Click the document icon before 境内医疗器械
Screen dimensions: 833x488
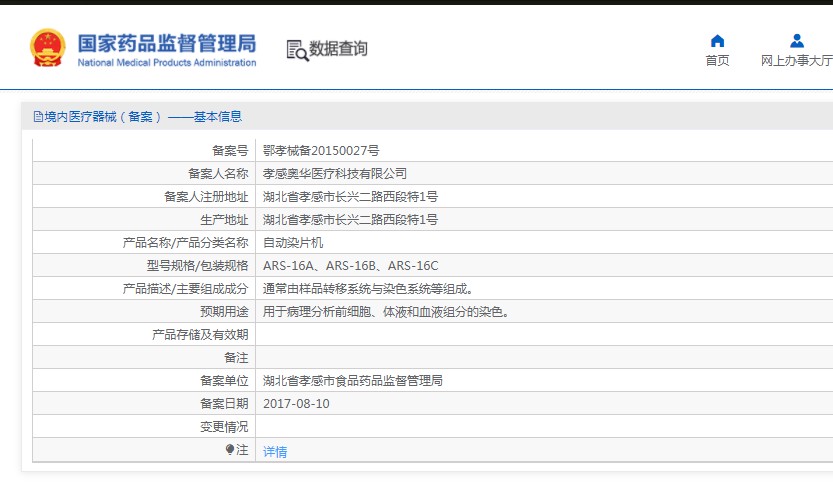tap(38, 116)
